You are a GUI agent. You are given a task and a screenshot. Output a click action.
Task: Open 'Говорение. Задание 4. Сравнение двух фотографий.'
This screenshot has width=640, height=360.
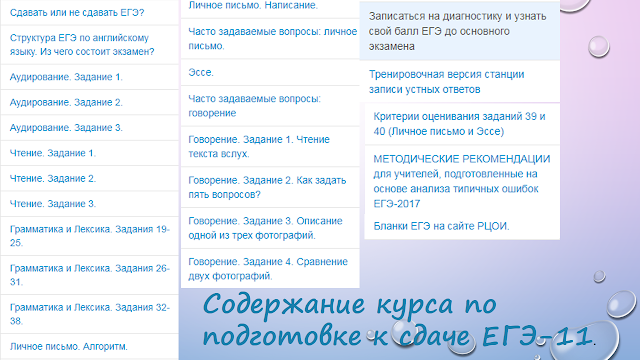point(268,269)
